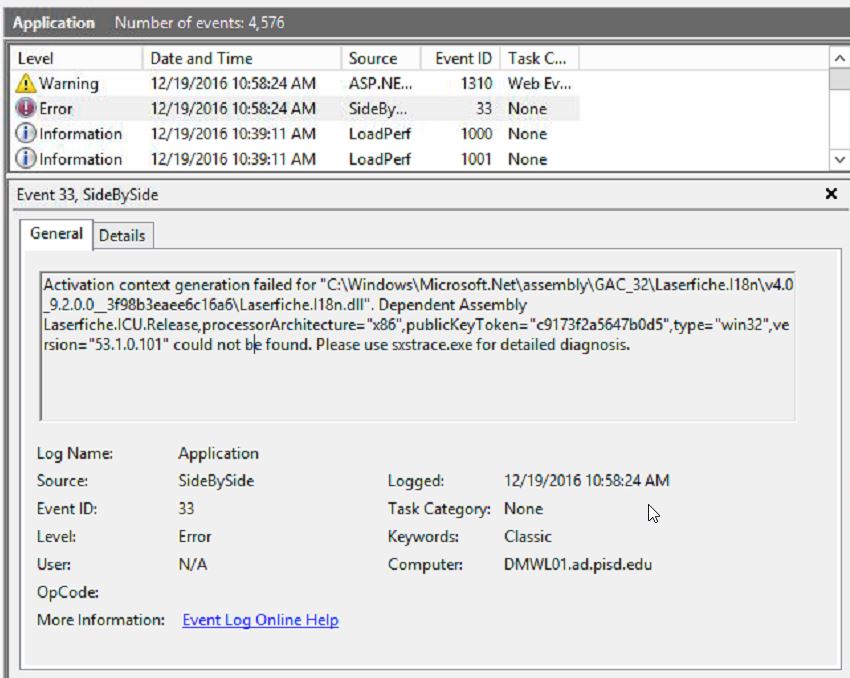Click Information icon of event ID 1000
This screenshot has width=850, height=678.
[x=26, y=134]
